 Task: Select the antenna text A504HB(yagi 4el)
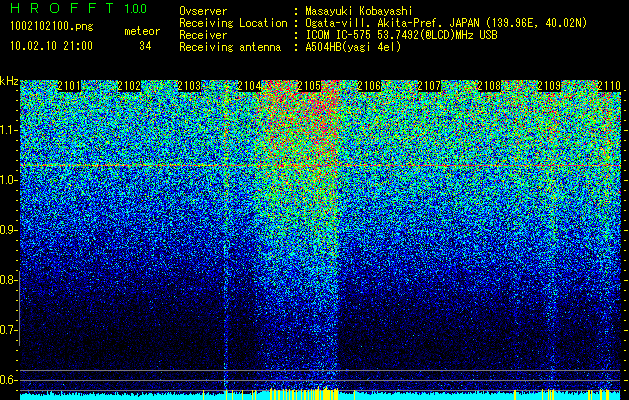tap(353, 47)
